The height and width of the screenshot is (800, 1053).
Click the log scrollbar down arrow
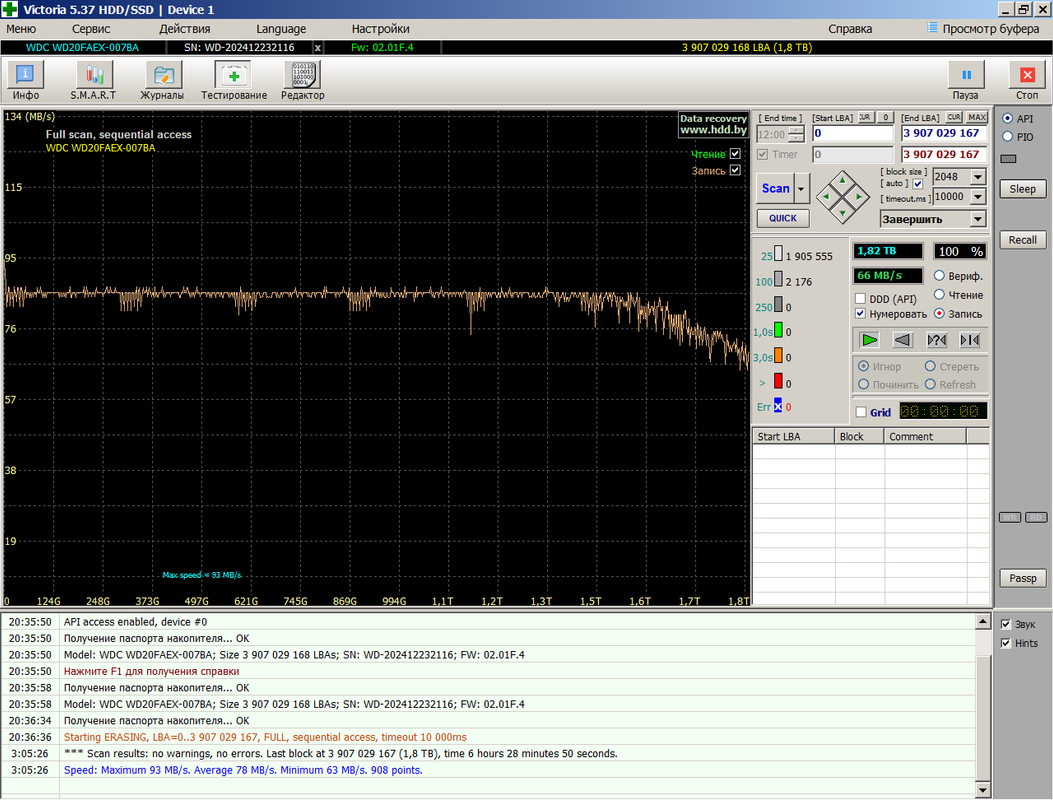pos(982,789)
